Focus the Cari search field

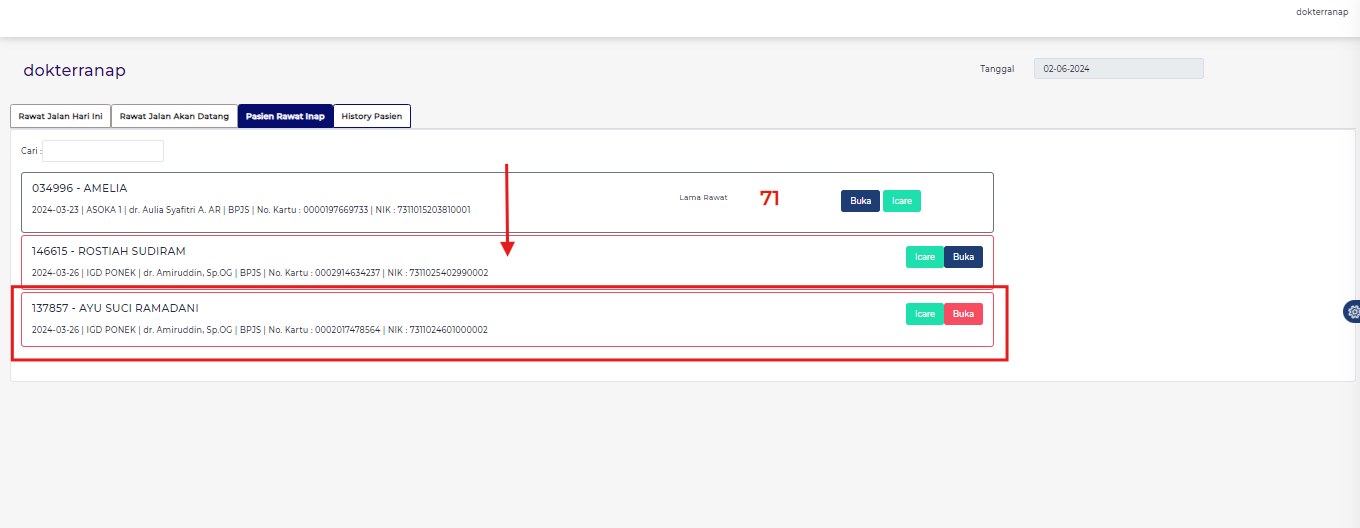(x=103, y=151)
